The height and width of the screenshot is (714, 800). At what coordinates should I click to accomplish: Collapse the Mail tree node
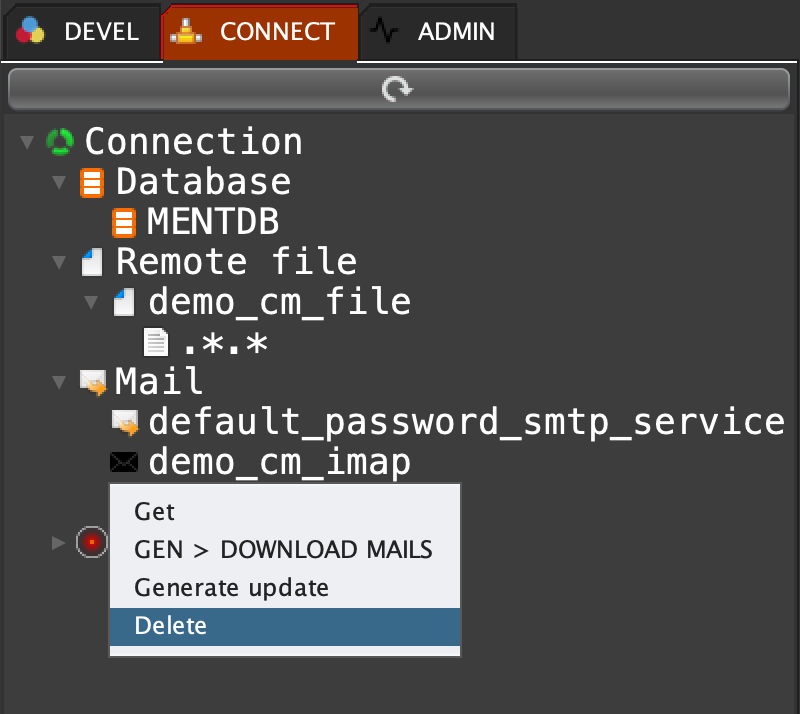pyautogui.click(x=59, y=382)
